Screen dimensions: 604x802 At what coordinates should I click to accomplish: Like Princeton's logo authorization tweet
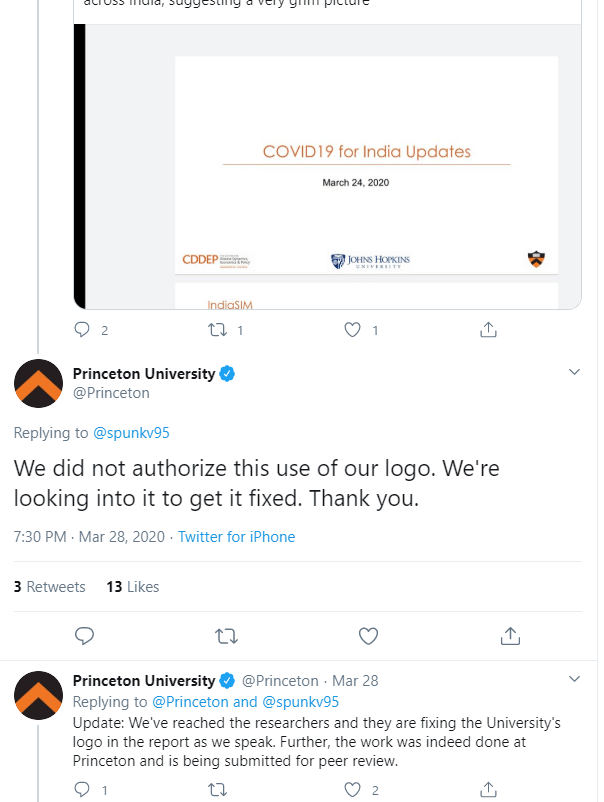point(368,635)
